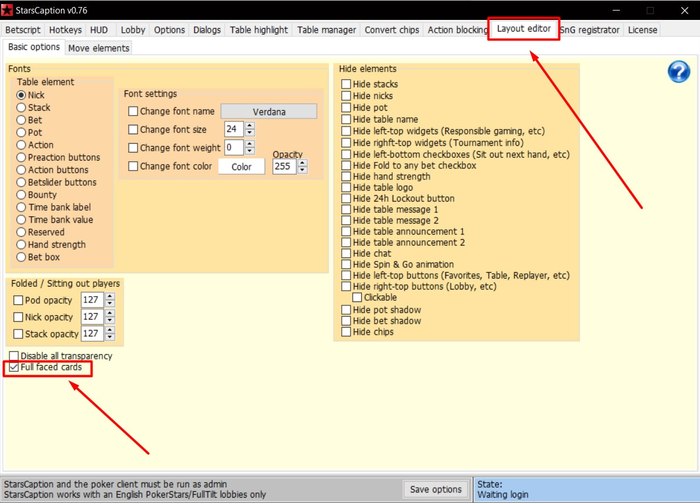The height and width of the screenshot is (503, 700).
Task: Enable the Hide chips checkbox
Action: tap(346, 332)
